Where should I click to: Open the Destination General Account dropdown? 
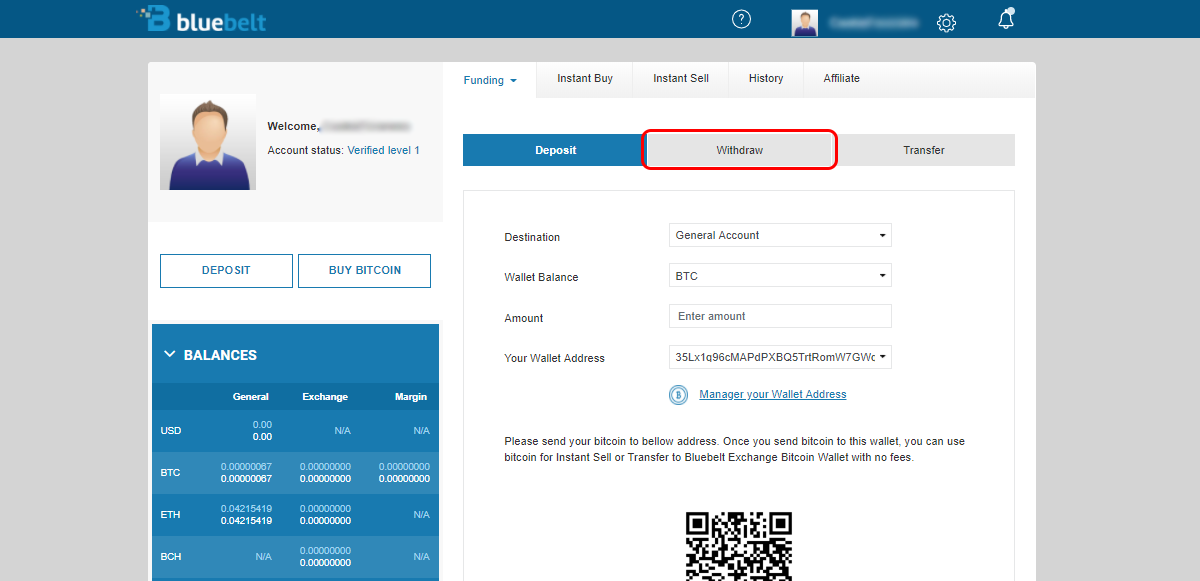tap(780, 235)
